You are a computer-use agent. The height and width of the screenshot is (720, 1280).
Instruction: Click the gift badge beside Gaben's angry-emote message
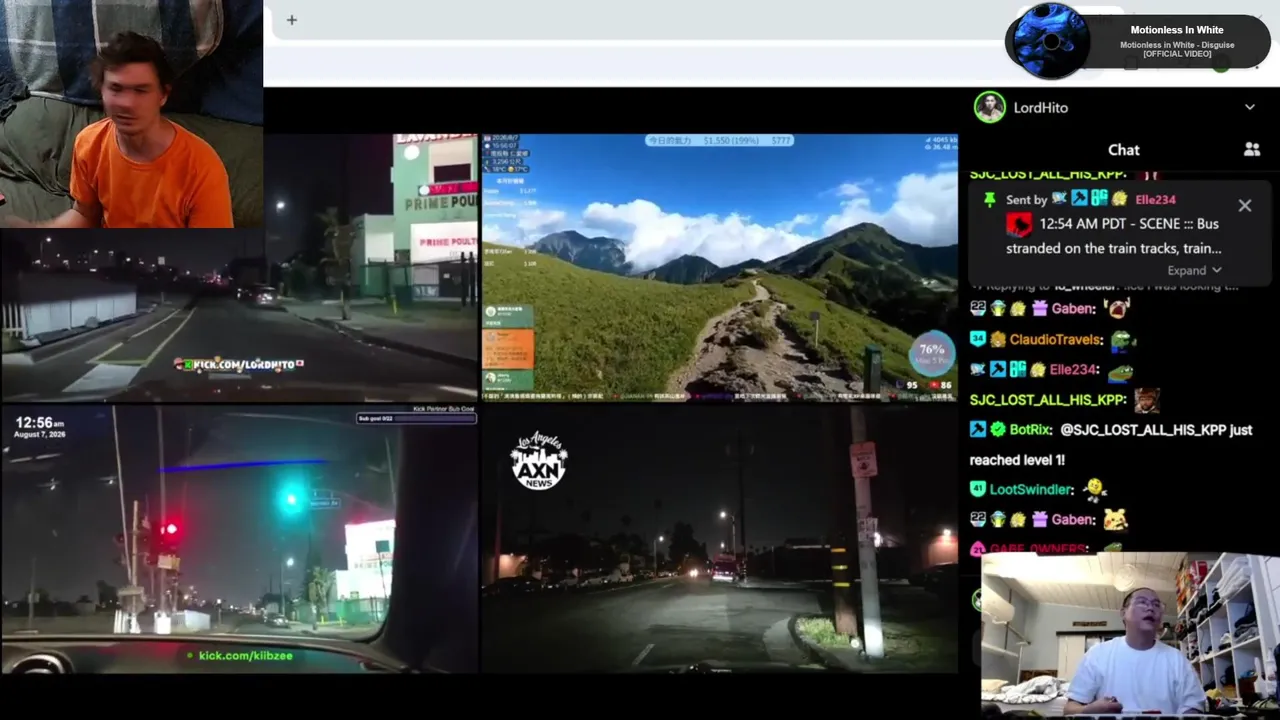(x=1040, y=309)
